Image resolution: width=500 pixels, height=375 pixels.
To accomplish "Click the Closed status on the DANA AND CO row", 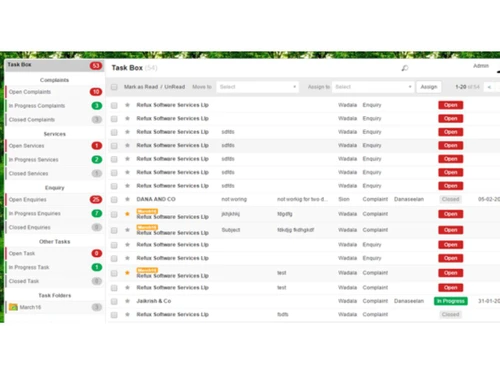I will click(451, 199).
